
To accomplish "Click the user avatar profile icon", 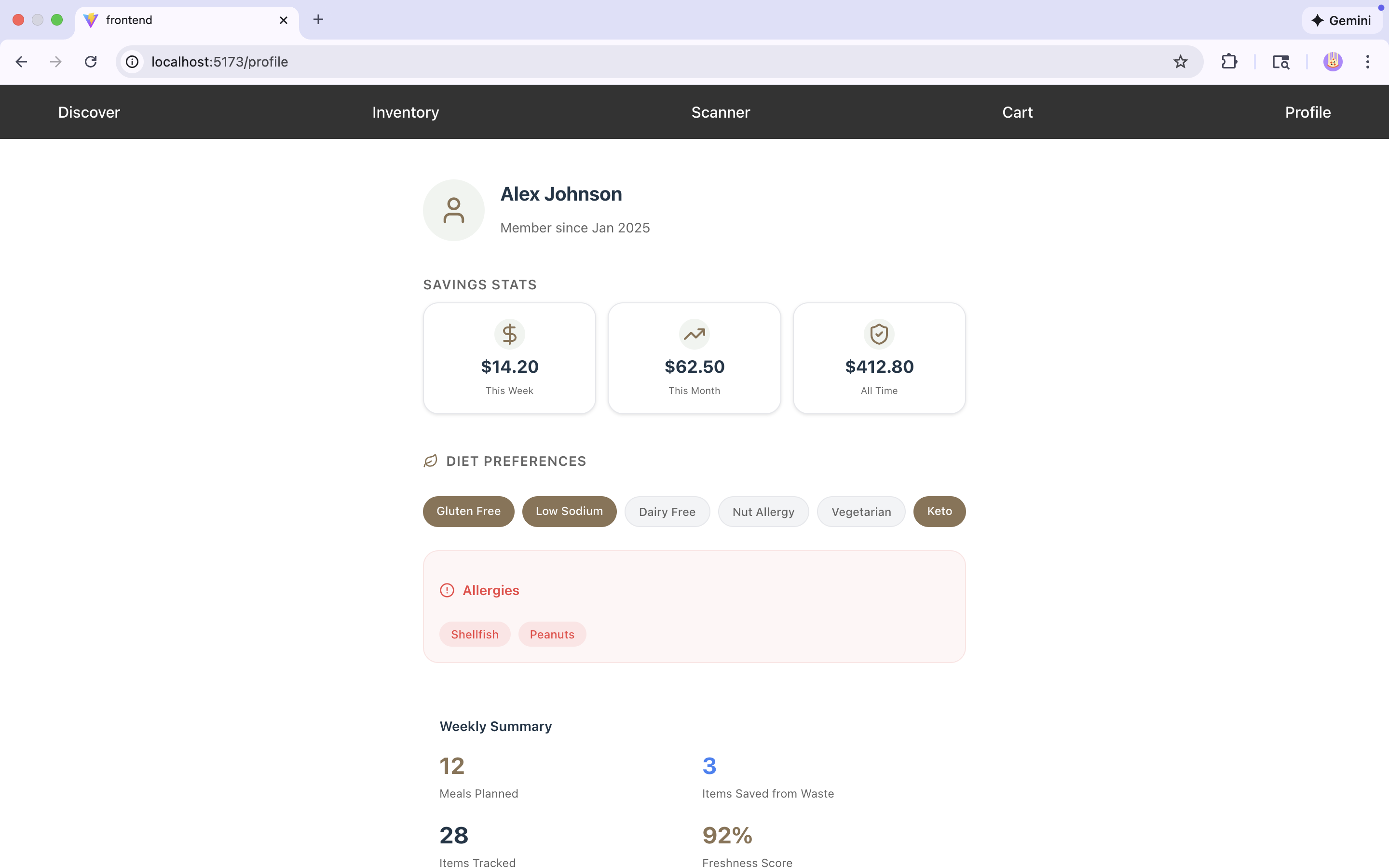I will pyautogui.click(x=453, y=210).
